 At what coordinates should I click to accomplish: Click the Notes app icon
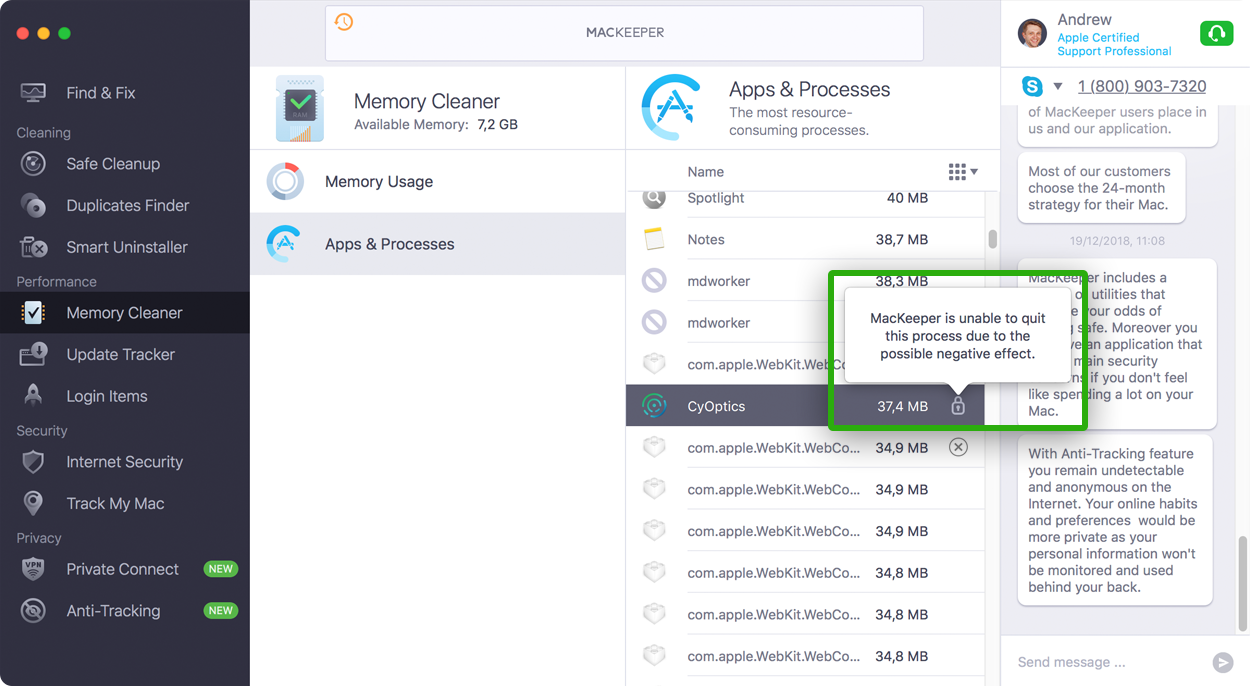coord(654,239)
